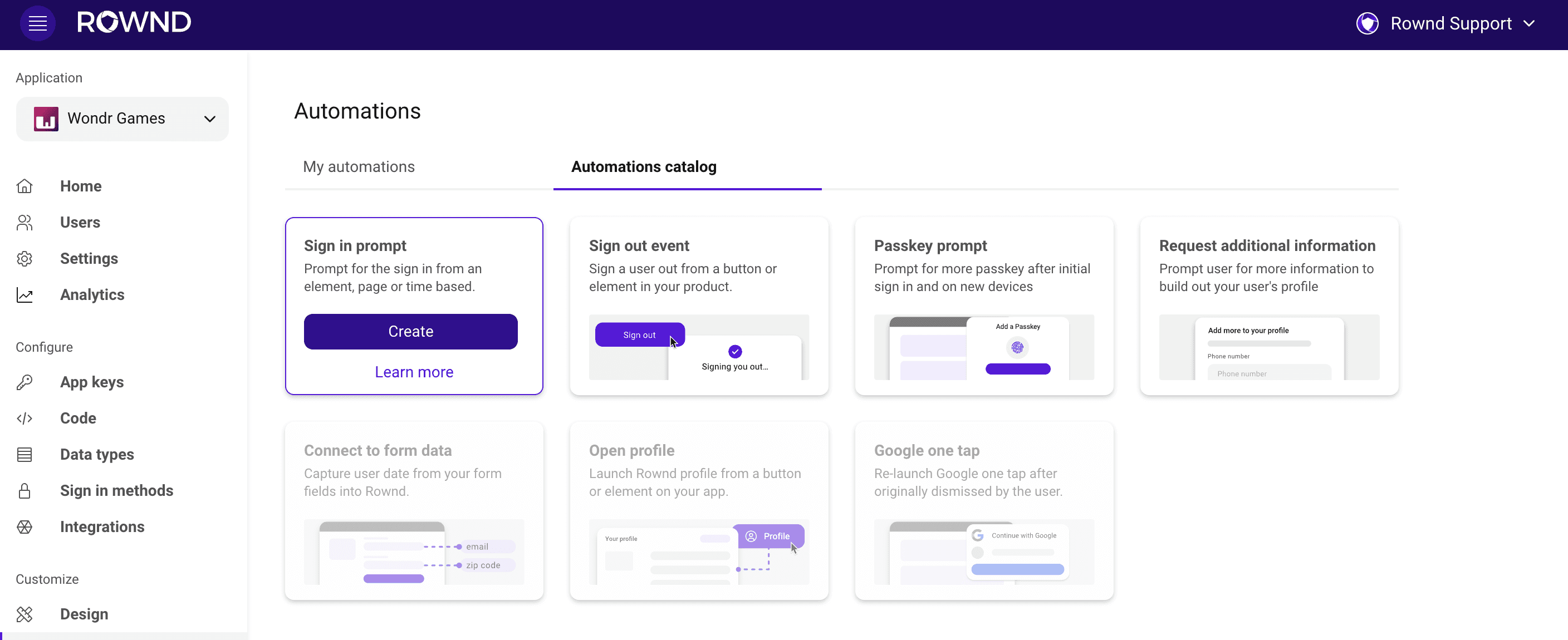Image resolution: width=1568 pixels, height=640 pixels.
Task: Click the Home navigation icon
Action: (24, 186)
